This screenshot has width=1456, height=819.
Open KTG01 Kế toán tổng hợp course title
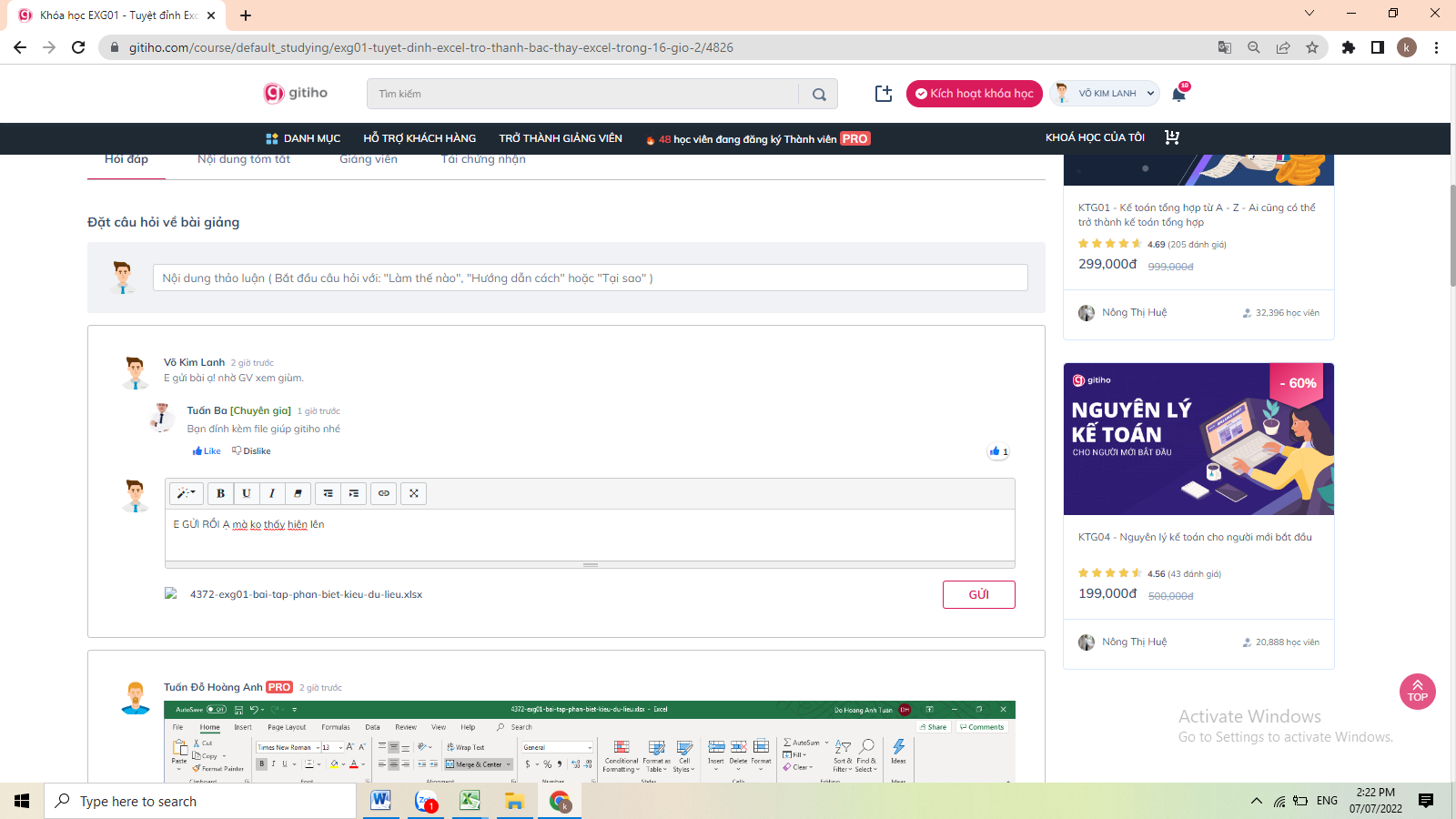(x=1197, y=215)
